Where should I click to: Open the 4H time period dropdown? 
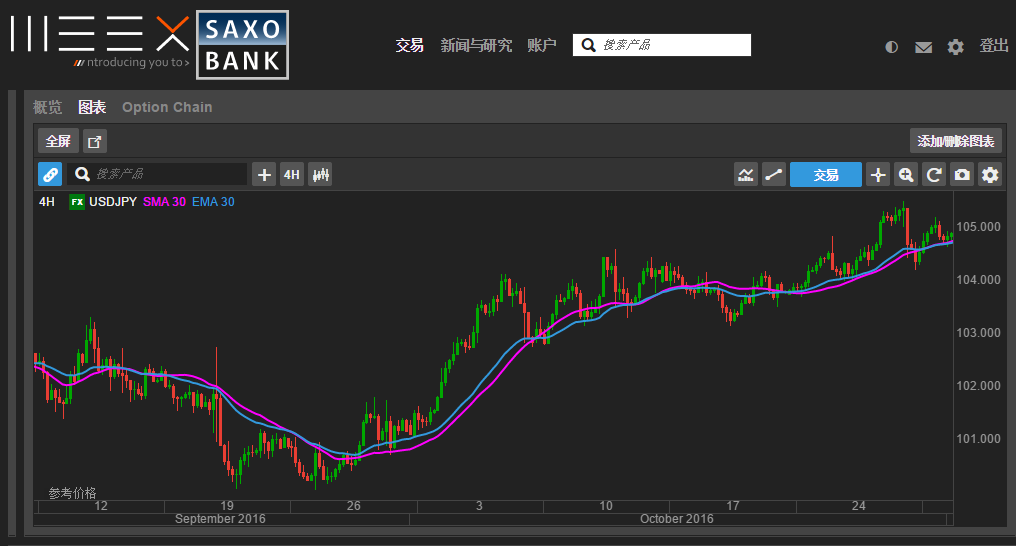tap(292, 174)
